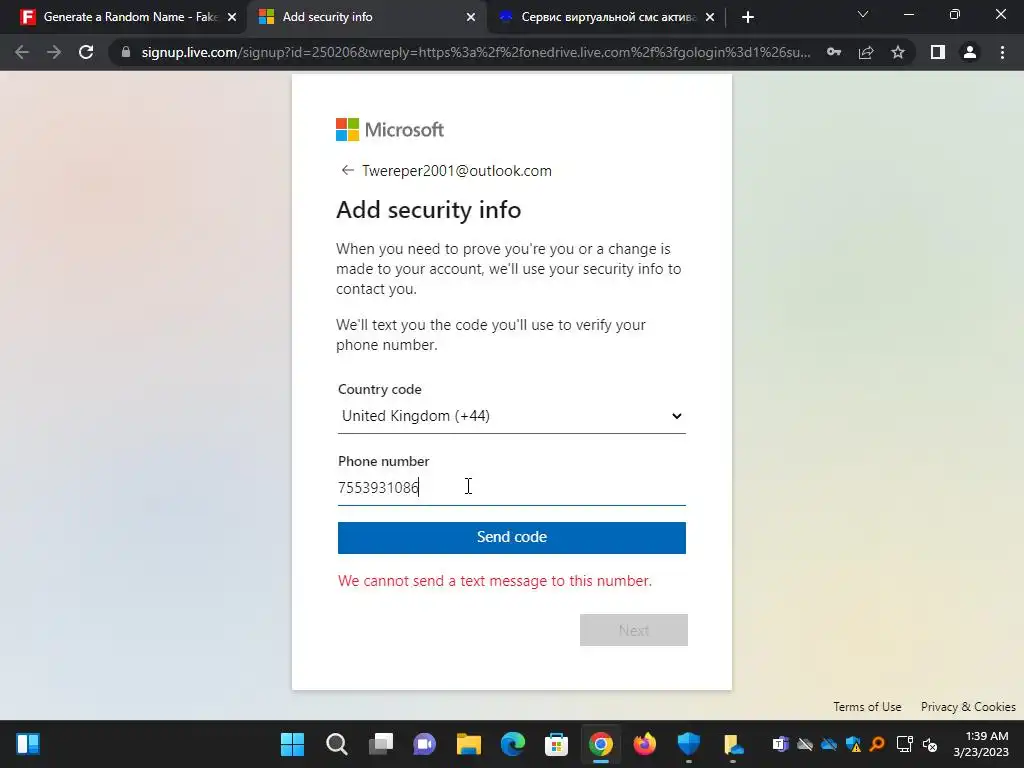1024x768 pixels.
Task: Click the Send code button
Action: point(511,537)
